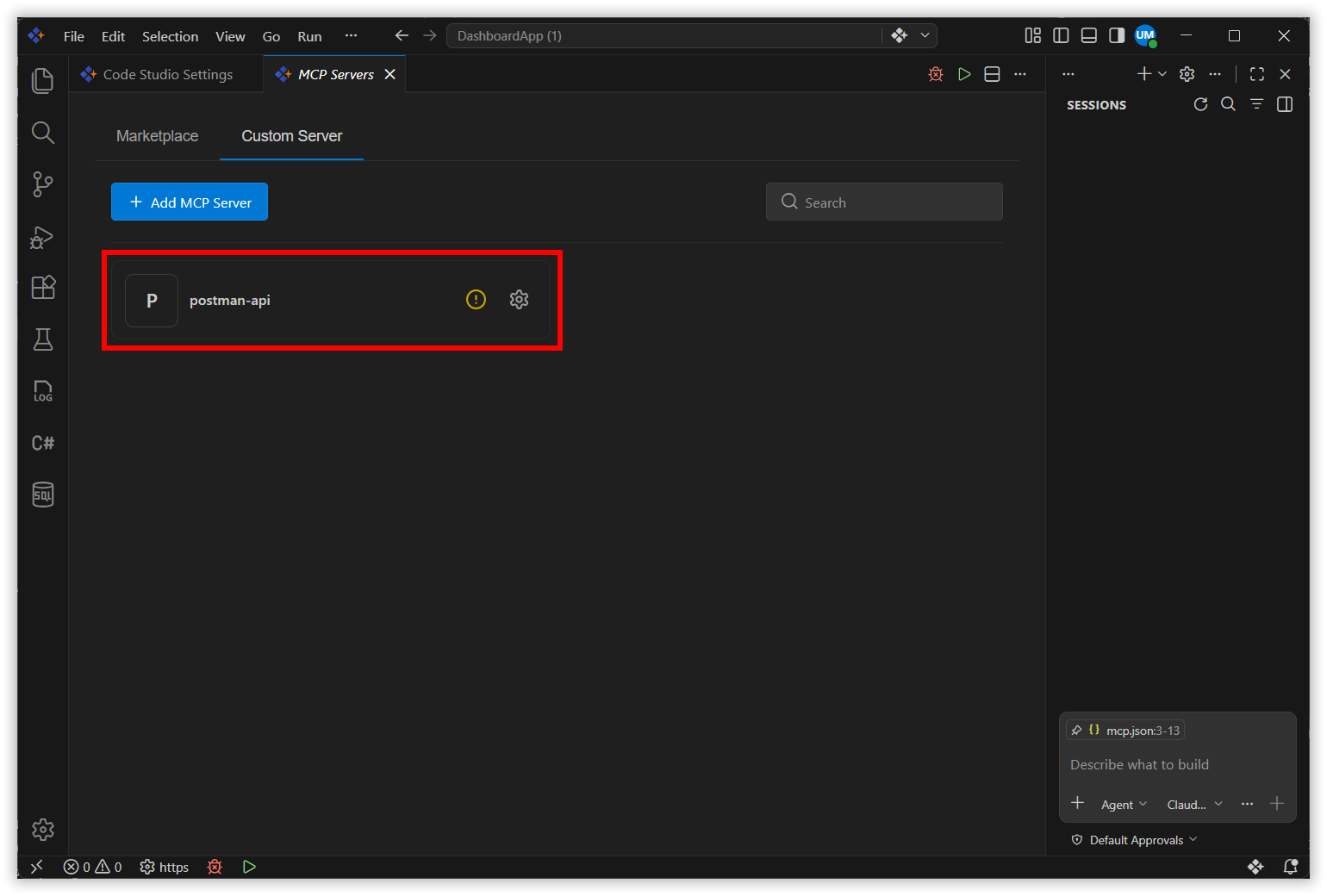Screen dimensions: 1327x896
Task: Focus the Describe what to build input
Action: click(1177, 764)
